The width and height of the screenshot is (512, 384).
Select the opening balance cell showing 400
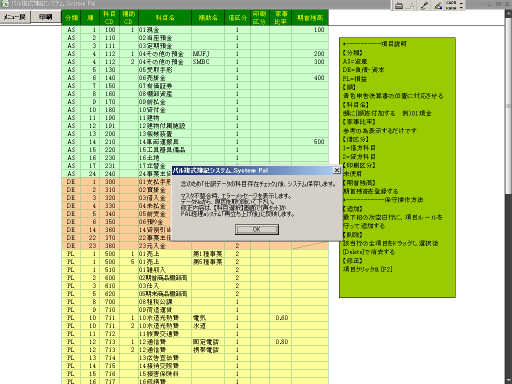tap(310, 78)
